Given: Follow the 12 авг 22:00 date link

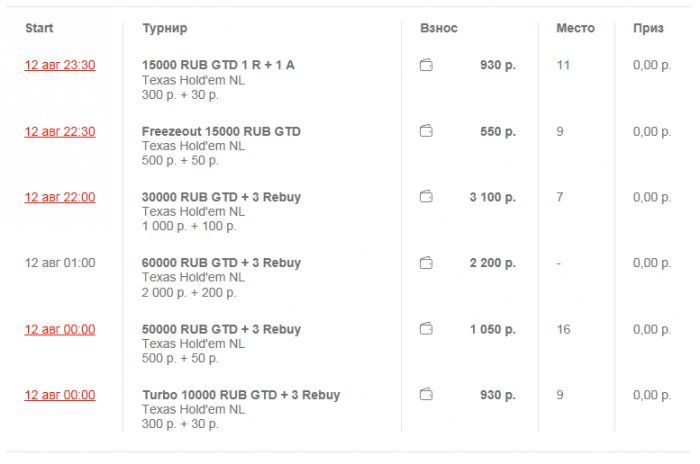Looking at the screenshot, I should (x=60, y=197).
